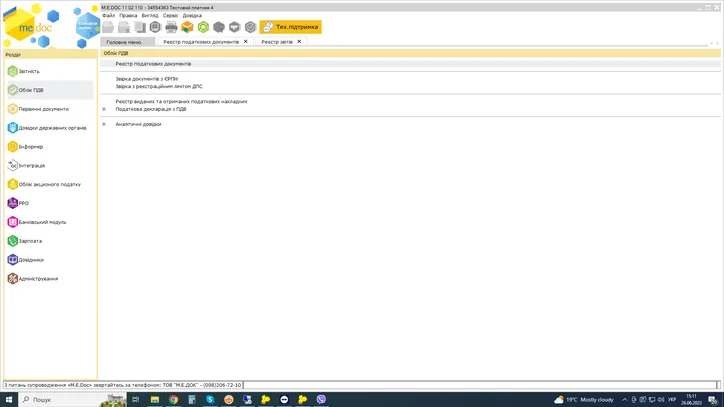Open the Інтеграція section icon
This screenshot has height=407, width=724.
[x=13, y=166]
